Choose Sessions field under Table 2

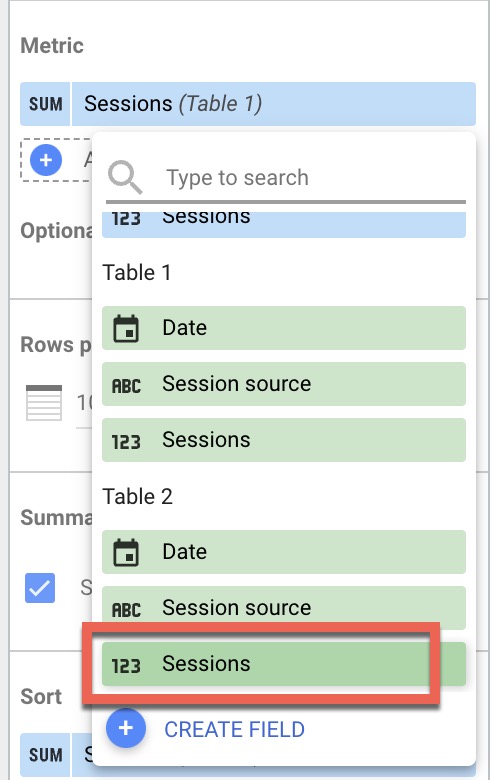click(284, 664)
